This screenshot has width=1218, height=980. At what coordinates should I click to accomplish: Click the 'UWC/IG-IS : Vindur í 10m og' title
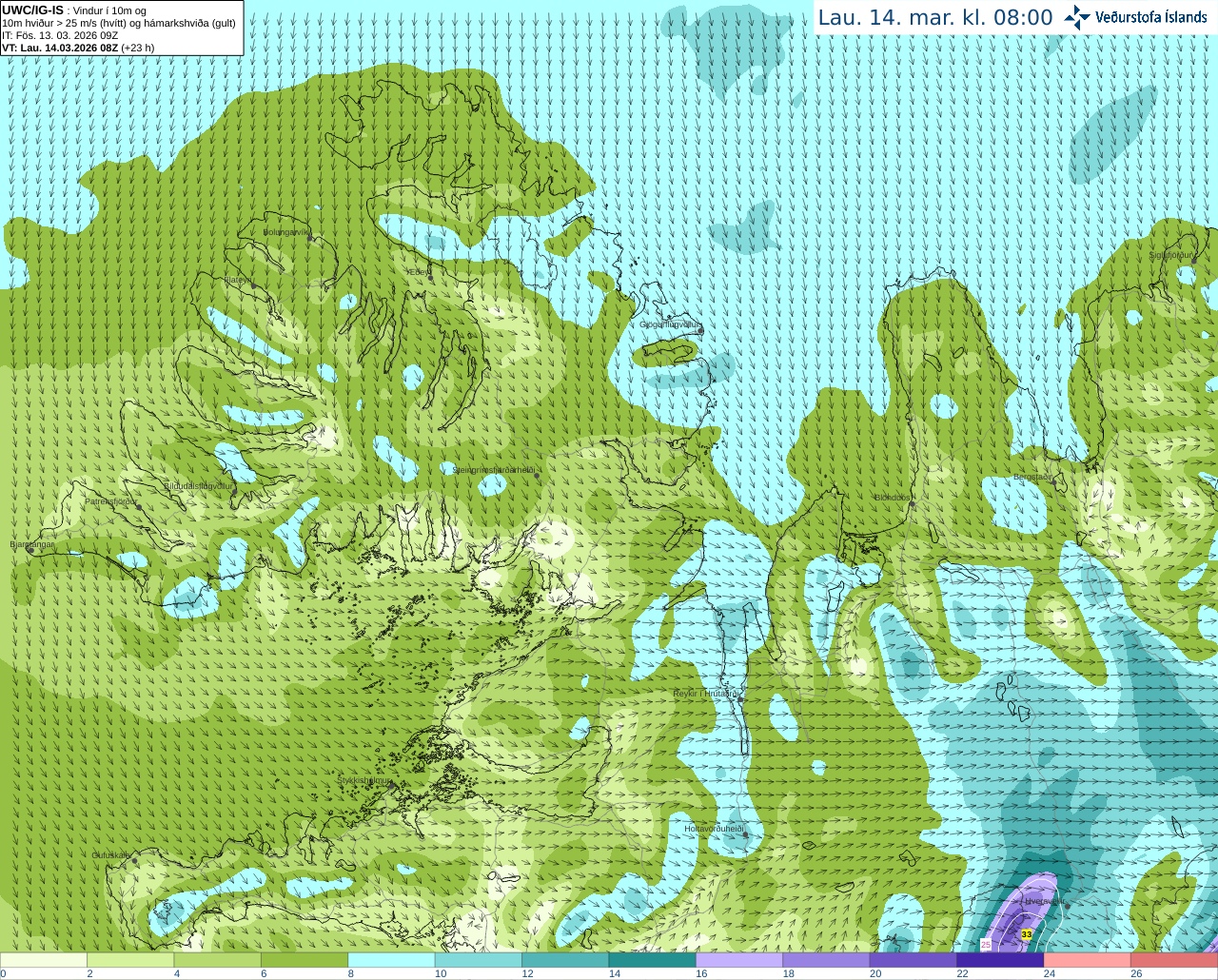pyautogui.click(x=74, y=10)
